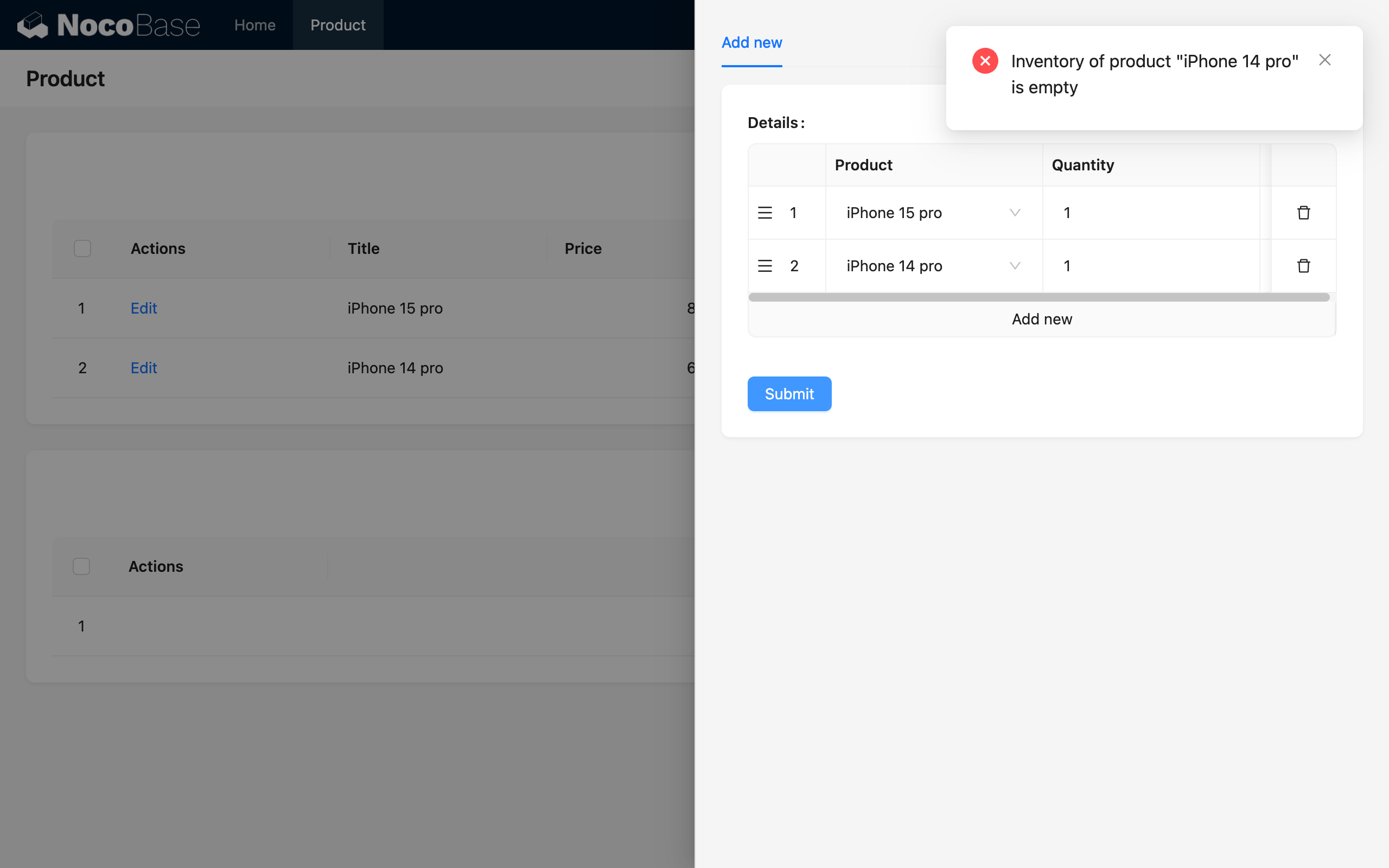Grab the drag handle of row 2
Screen dimensions: 1389x868
764,266
